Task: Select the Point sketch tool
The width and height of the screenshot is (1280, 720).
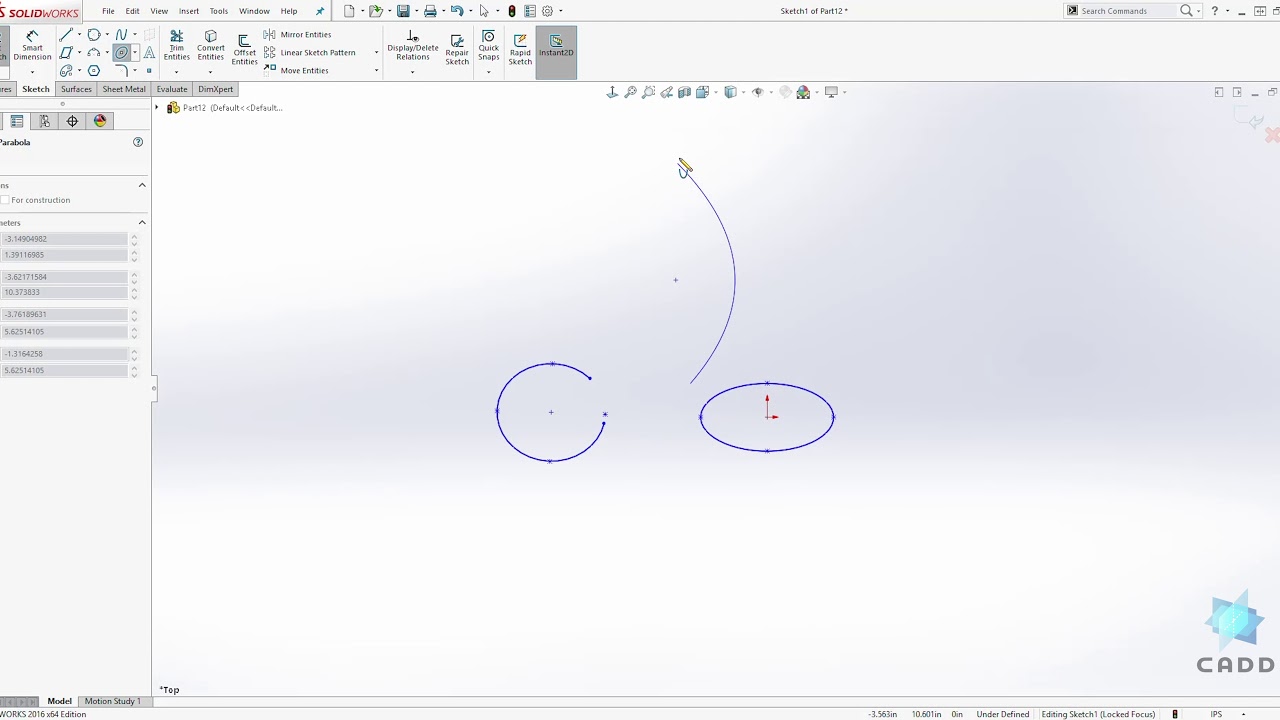Action: pyautogui.click(x=149, y=71)
